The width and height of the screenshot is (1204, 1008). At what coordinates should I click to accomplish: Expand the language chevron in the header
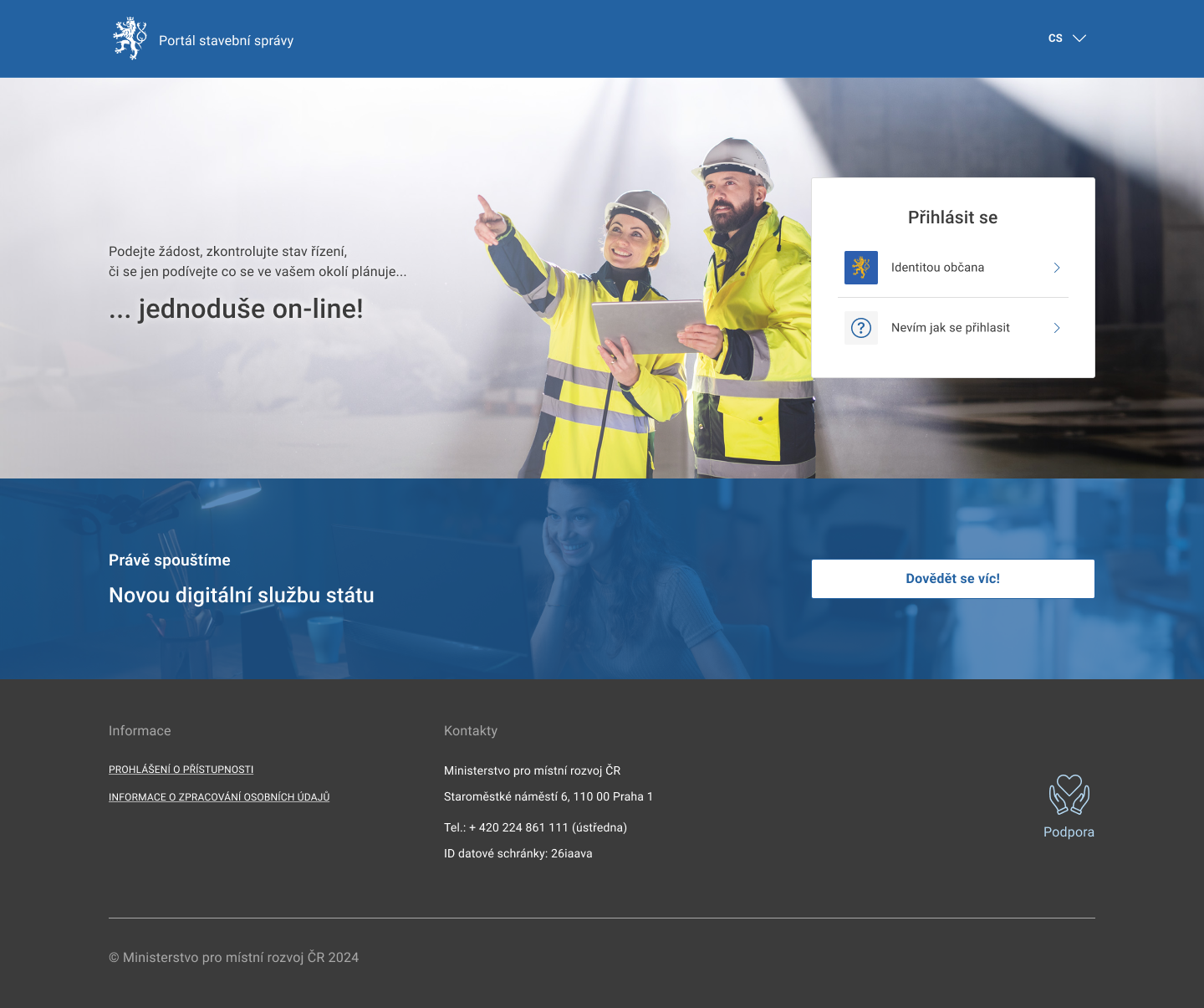click(1079, 38)
